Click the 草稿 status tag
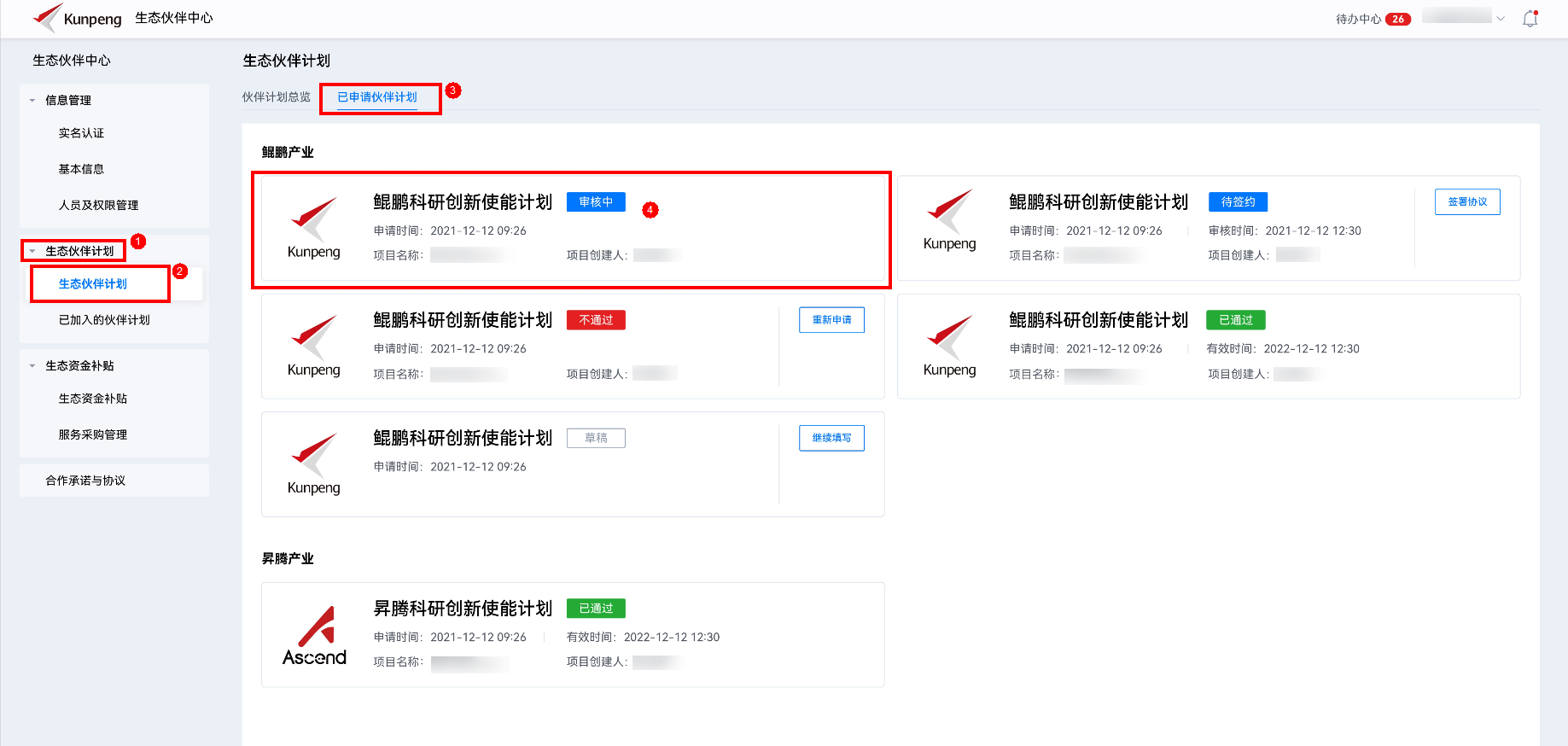Image resolution: width=1568 pixels, height=746 pixels. tap(596, 438)
